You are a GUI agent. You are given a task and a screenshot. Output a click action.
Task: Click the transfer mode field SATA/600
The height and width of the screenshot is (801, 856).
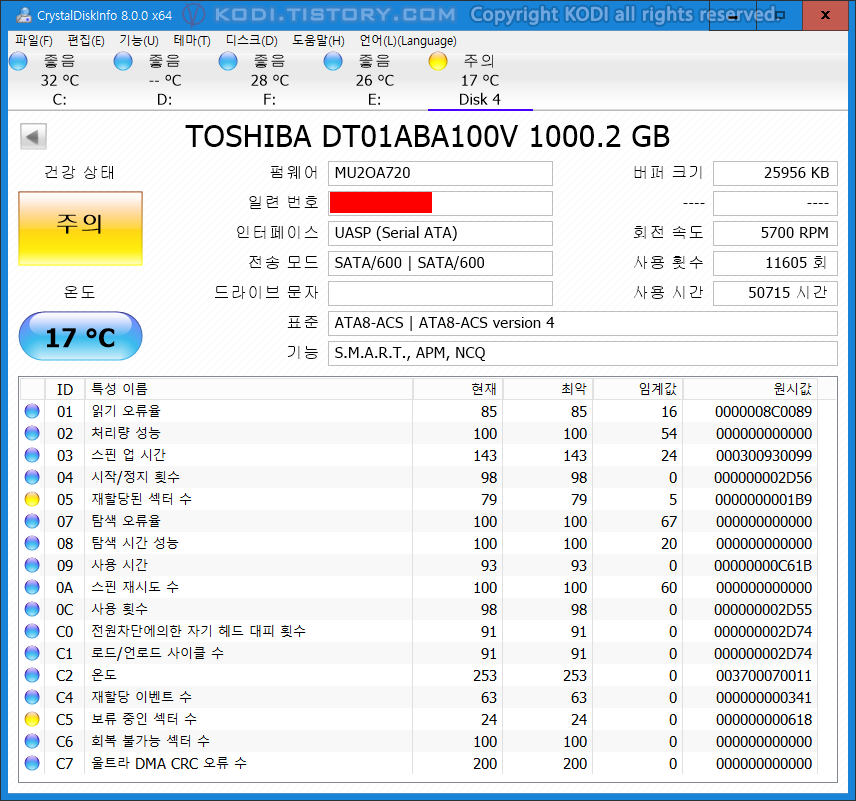point(440,263)
